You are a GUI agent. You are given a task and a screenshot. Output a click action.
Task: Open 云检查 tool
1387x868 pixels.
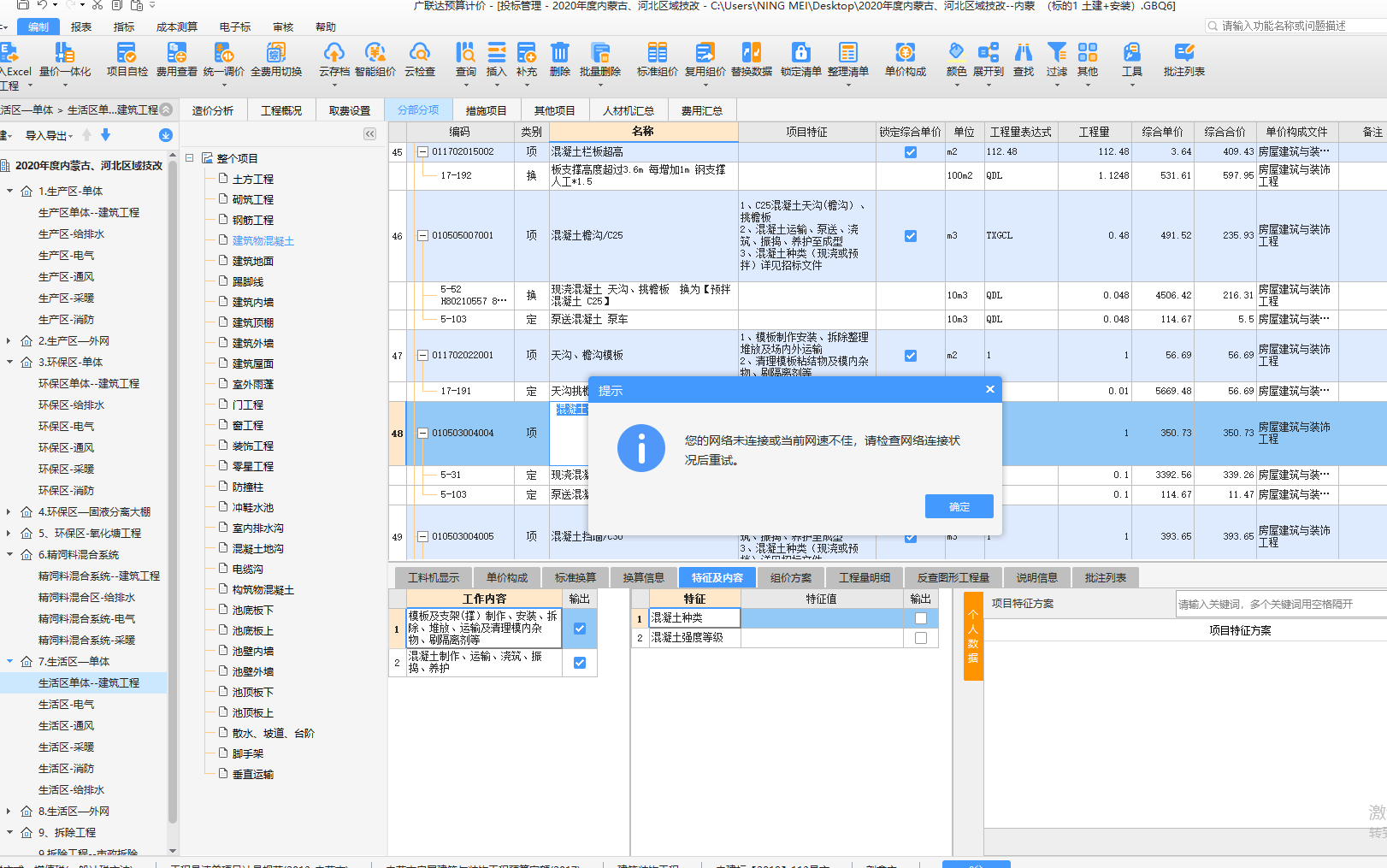point(420,59)
